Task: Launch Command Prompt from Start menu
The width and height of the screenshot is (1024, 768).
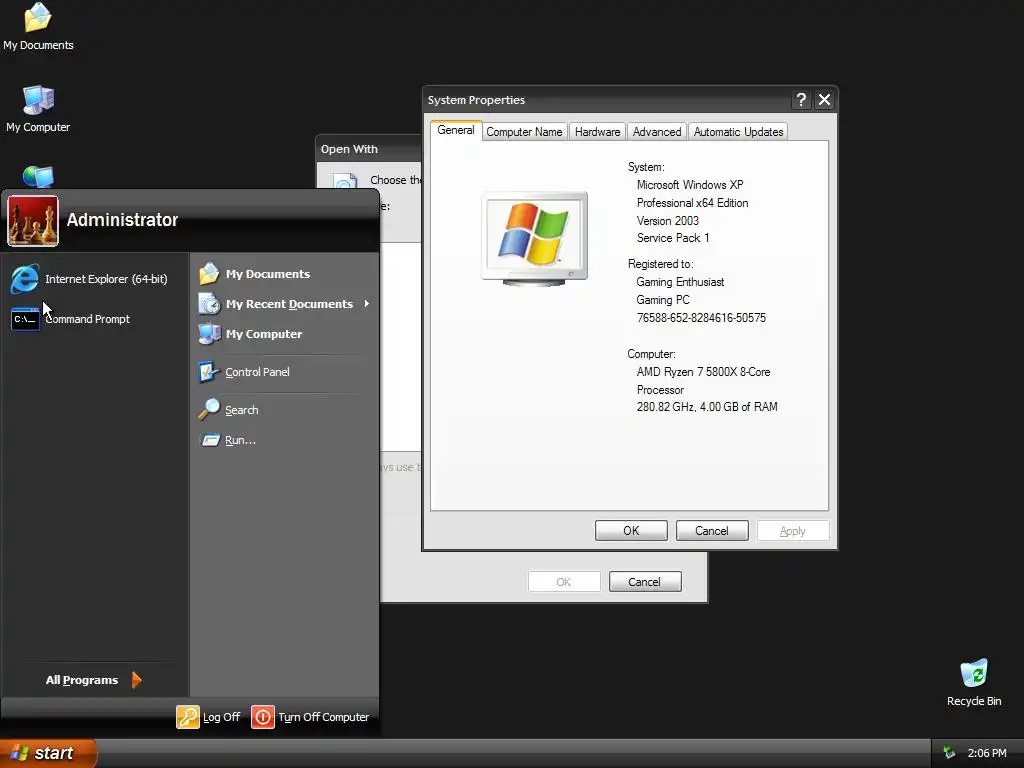Action: [71, 319]
